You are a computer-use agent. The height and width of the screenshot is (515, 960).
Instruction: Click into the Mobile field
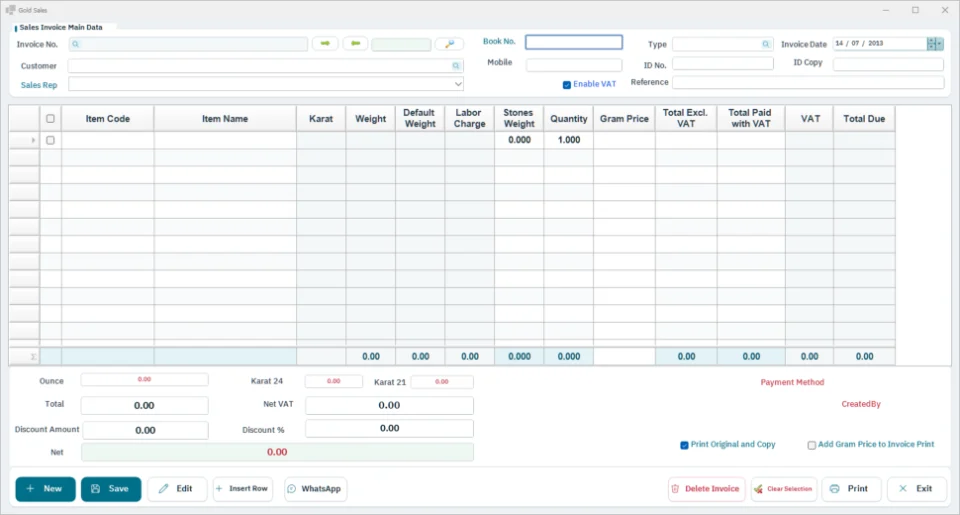[x=574, y=64]
